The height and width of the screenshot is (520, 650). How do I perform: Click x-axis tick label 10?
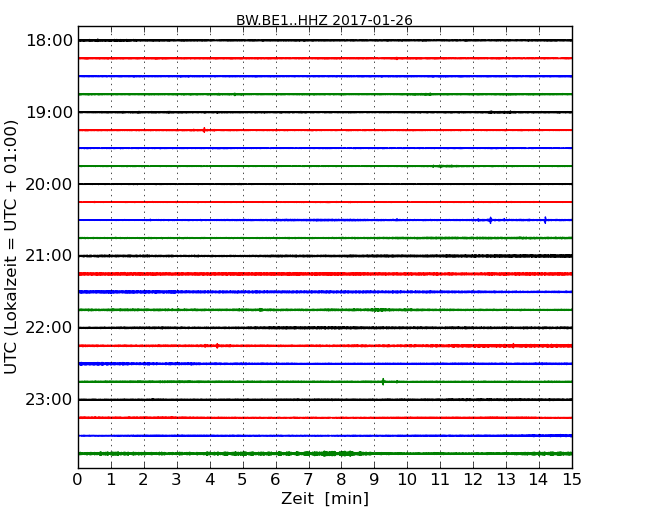pyautogui.click(x=407, y=480)
